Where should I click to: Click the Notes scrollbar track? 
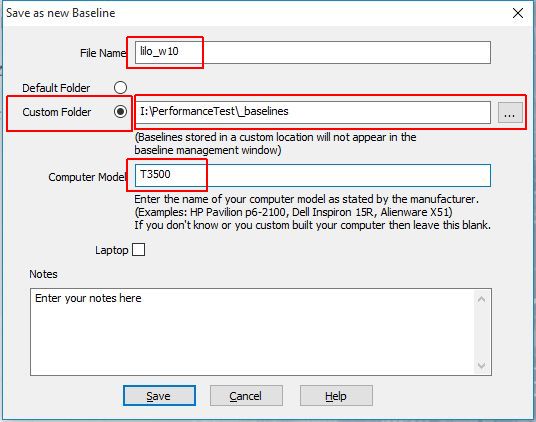pos(482,332)
